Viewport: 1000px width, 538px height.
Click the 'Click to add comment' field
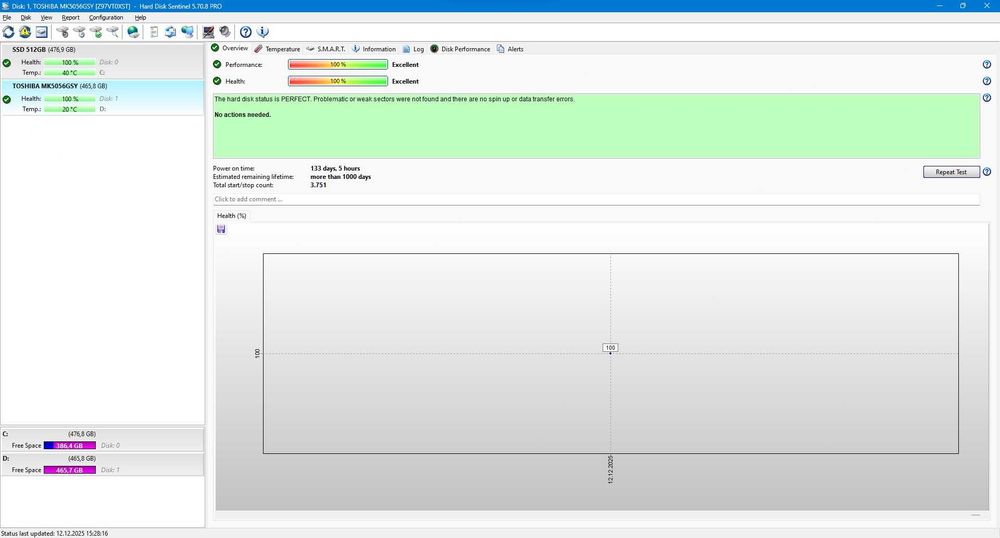[x=596, y=200]
